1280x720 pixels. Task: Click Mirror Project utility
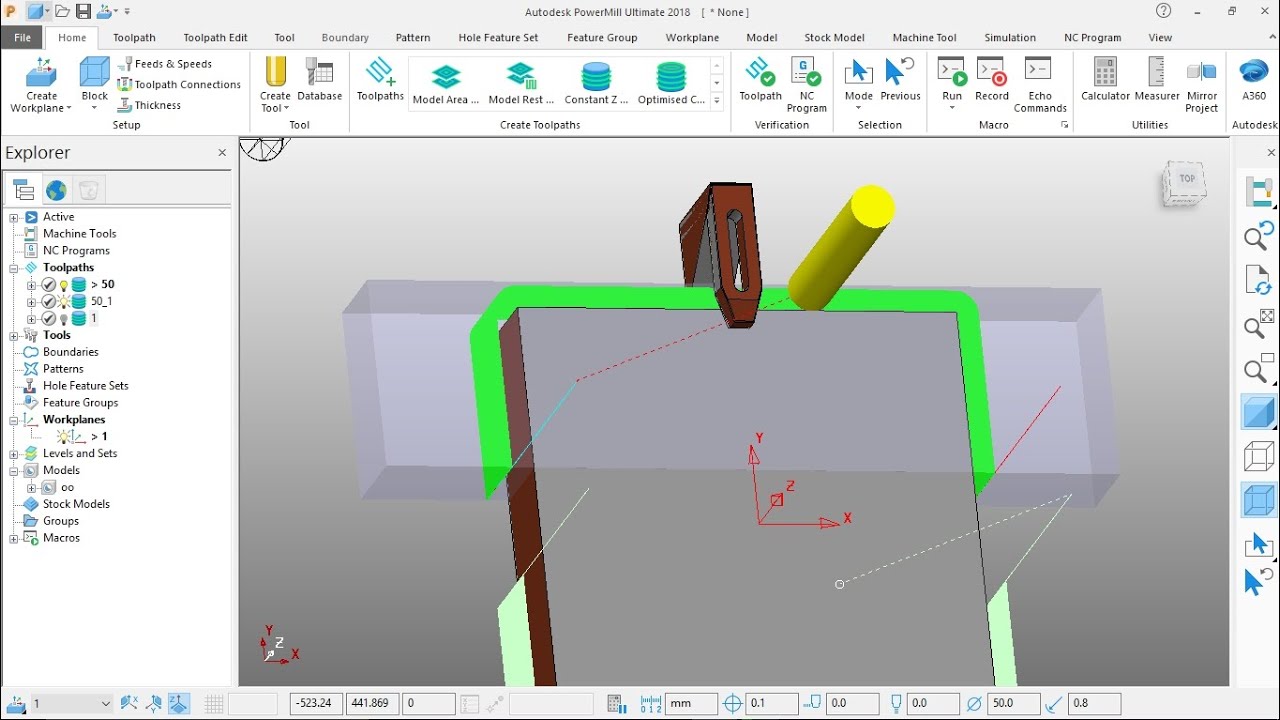tap(1201, 84)
